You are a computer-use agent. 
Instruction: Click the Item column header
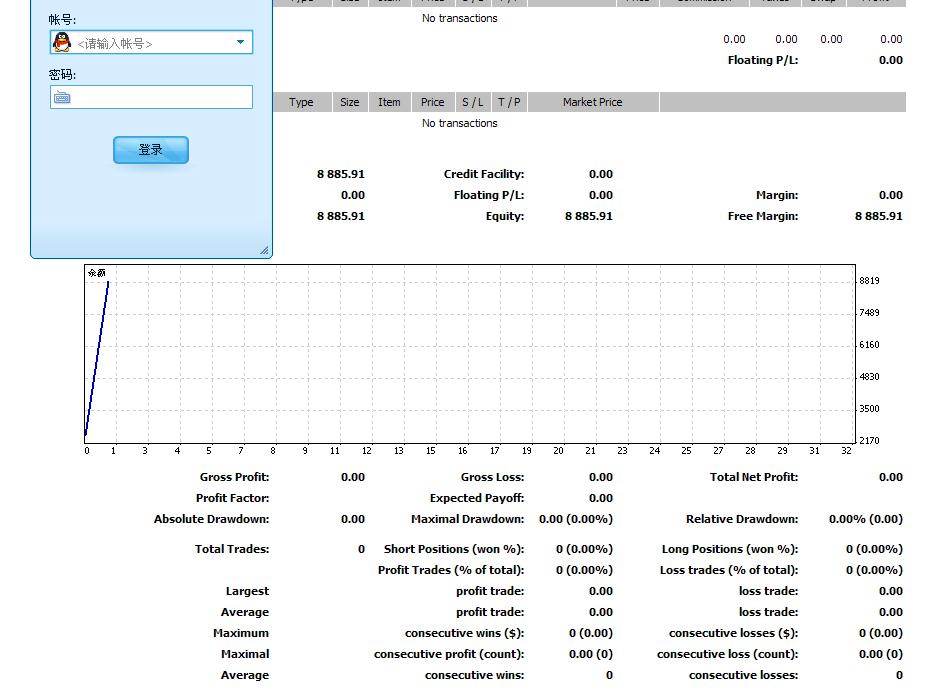(x=389, y=102)
